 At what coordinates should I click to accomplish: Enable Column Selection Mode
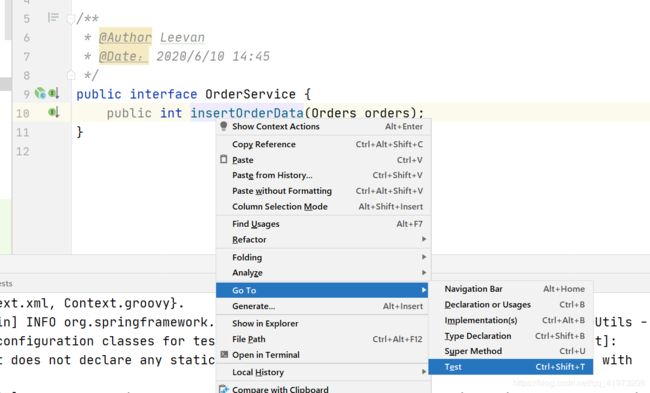[x=324, y=206]
